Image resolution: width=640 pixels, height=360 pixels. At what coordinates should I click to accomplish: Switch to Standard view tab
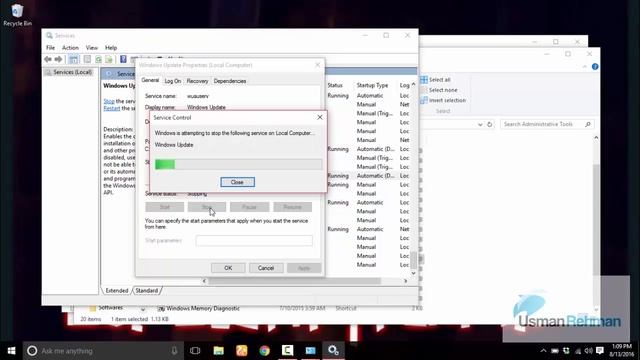tap(147, 291)
